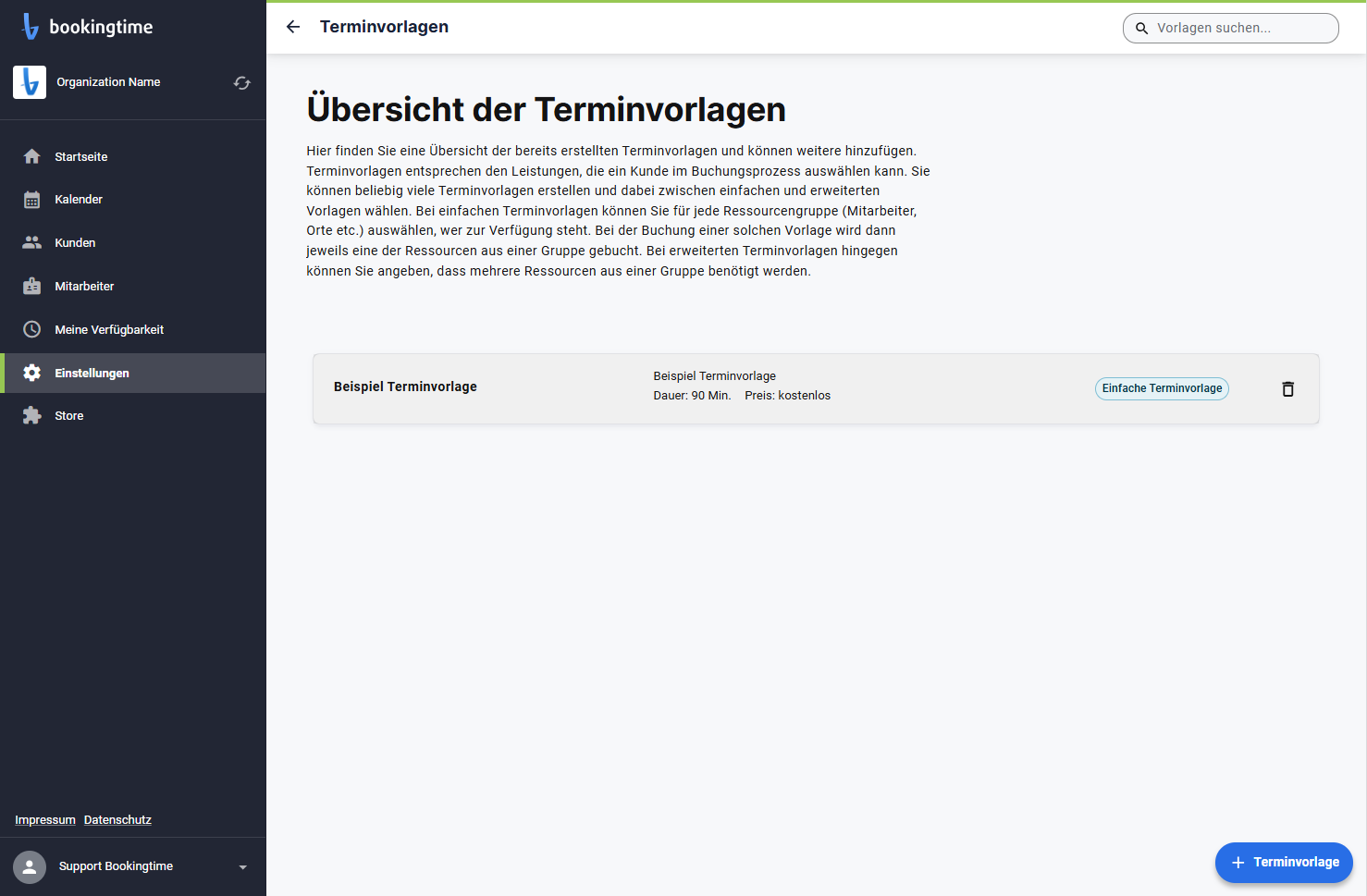Select the Store menu entry
Viewport: 1367px width, 896px height.
tap(133, 415)
